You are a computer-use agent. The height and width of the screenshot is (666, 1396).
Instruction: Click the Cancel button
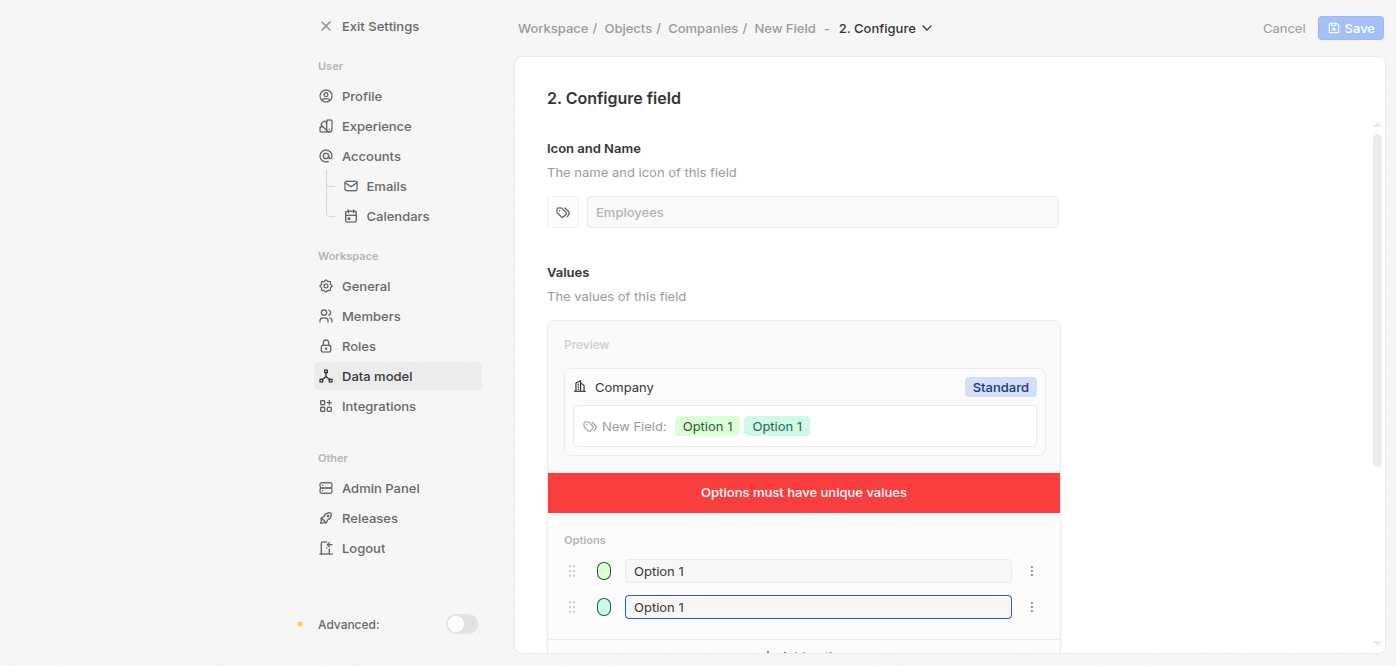(1284, 29)
